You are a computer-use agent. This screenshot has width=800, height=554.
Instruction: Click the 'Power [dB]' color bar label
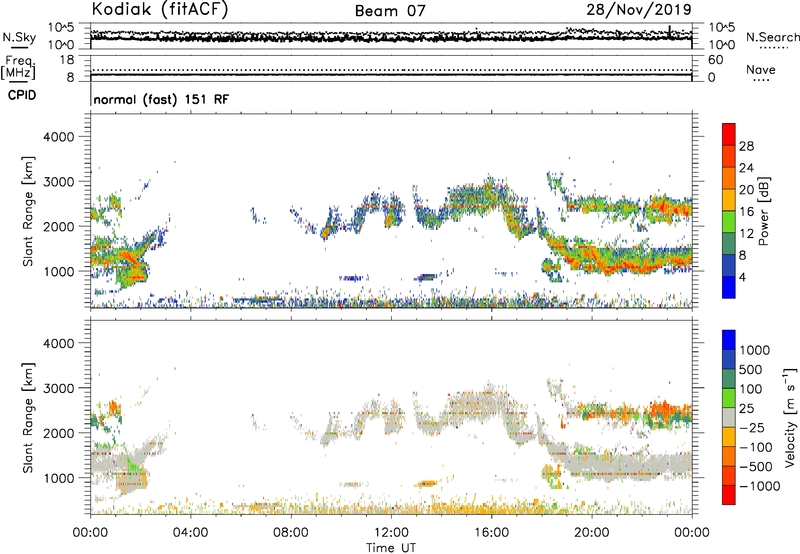(763, 212)
